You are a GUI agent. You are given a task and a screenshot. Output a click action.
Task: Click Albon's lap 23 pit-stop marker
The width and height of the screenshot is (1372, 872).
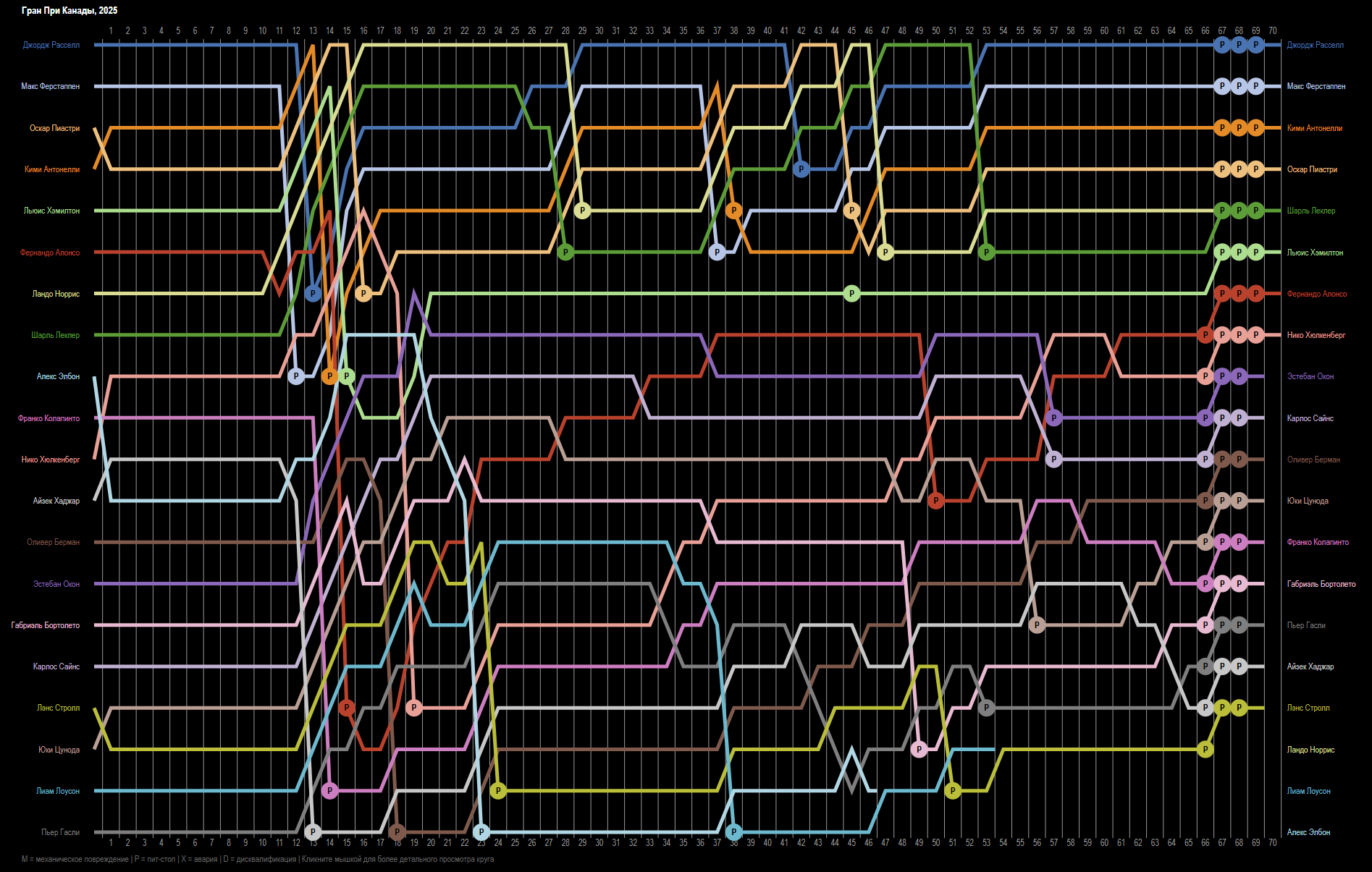pos(481,832)
